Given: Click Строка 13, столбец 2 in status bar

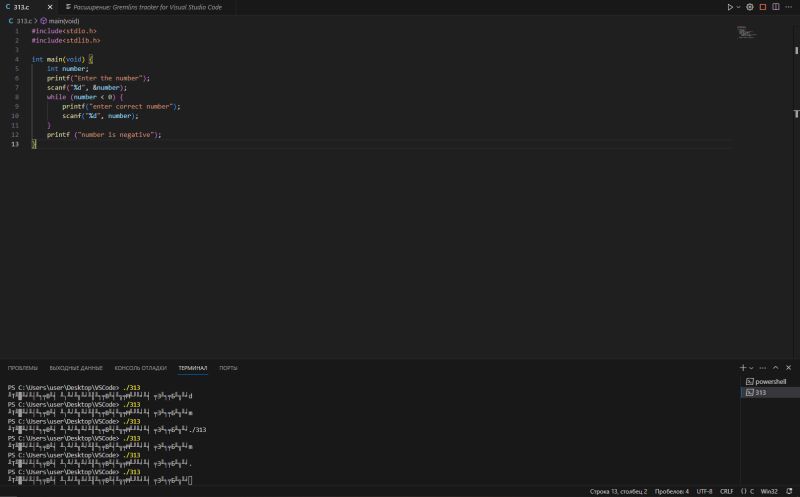Looking at the screenshot, I should pos(618,491).
